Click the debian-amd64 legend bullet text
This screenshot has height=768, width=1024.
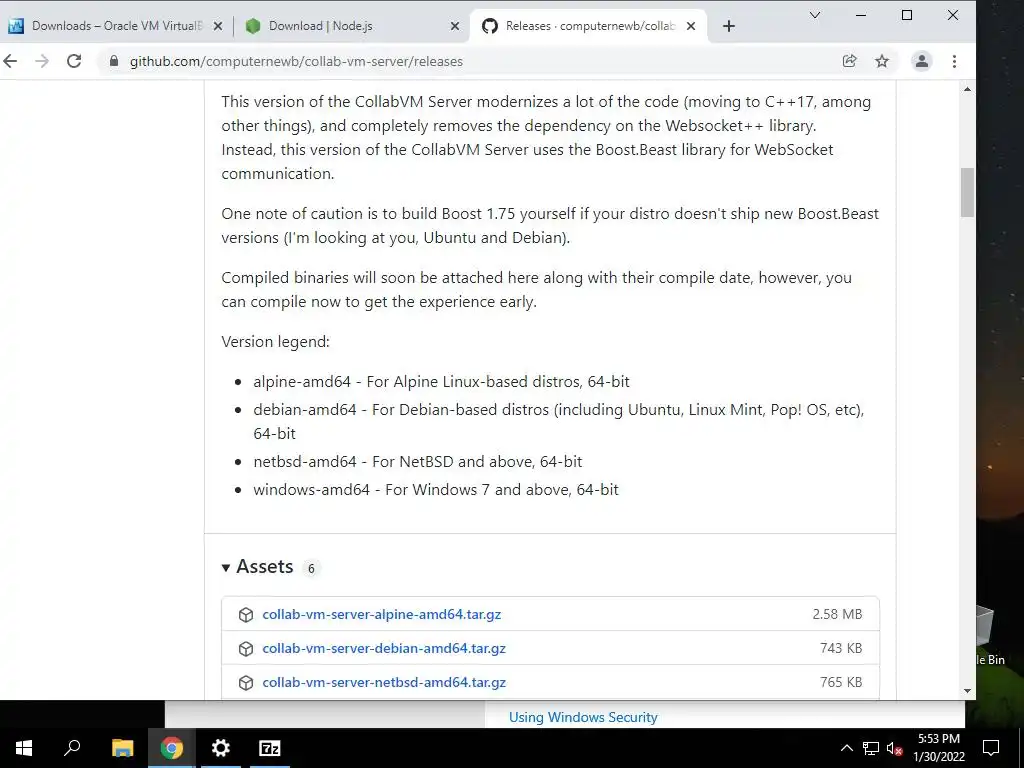pos(559,421)
